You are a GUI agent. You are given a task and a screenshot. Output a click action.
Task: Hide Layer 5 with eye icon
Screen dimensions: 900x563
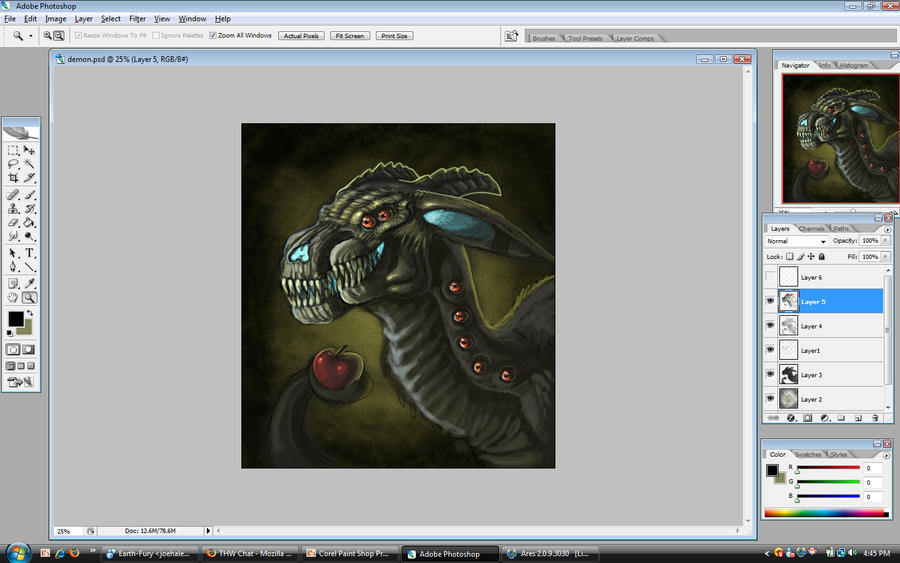tap(770, 301)
